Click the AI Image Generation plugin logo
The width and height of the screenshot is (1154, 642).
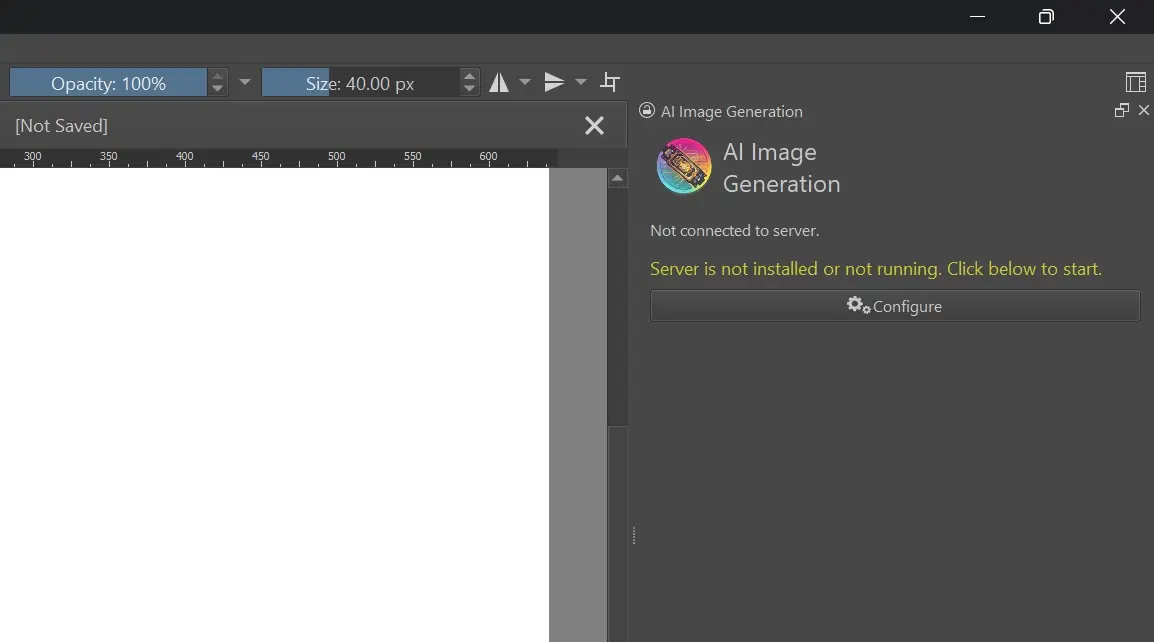pyautogui.click(x=684, y=166)
